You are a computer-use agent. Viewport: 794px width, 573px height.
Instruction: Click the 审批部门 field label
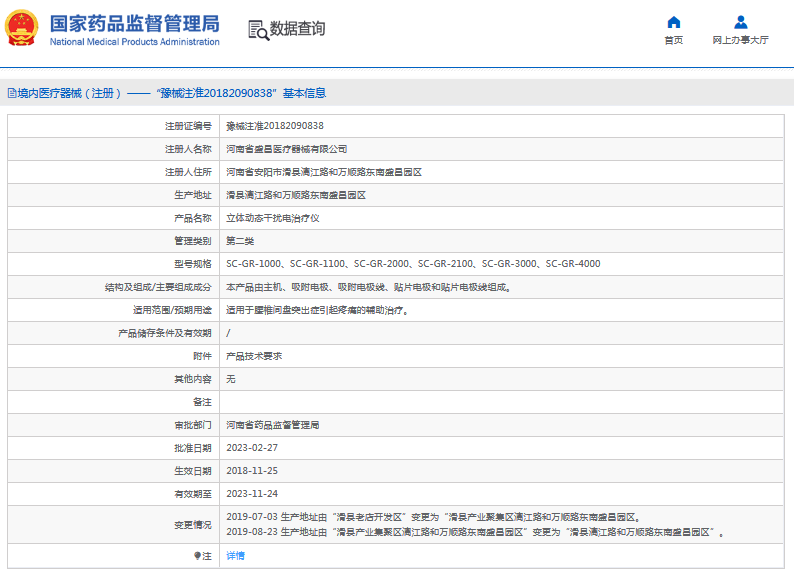click(192, 425)
